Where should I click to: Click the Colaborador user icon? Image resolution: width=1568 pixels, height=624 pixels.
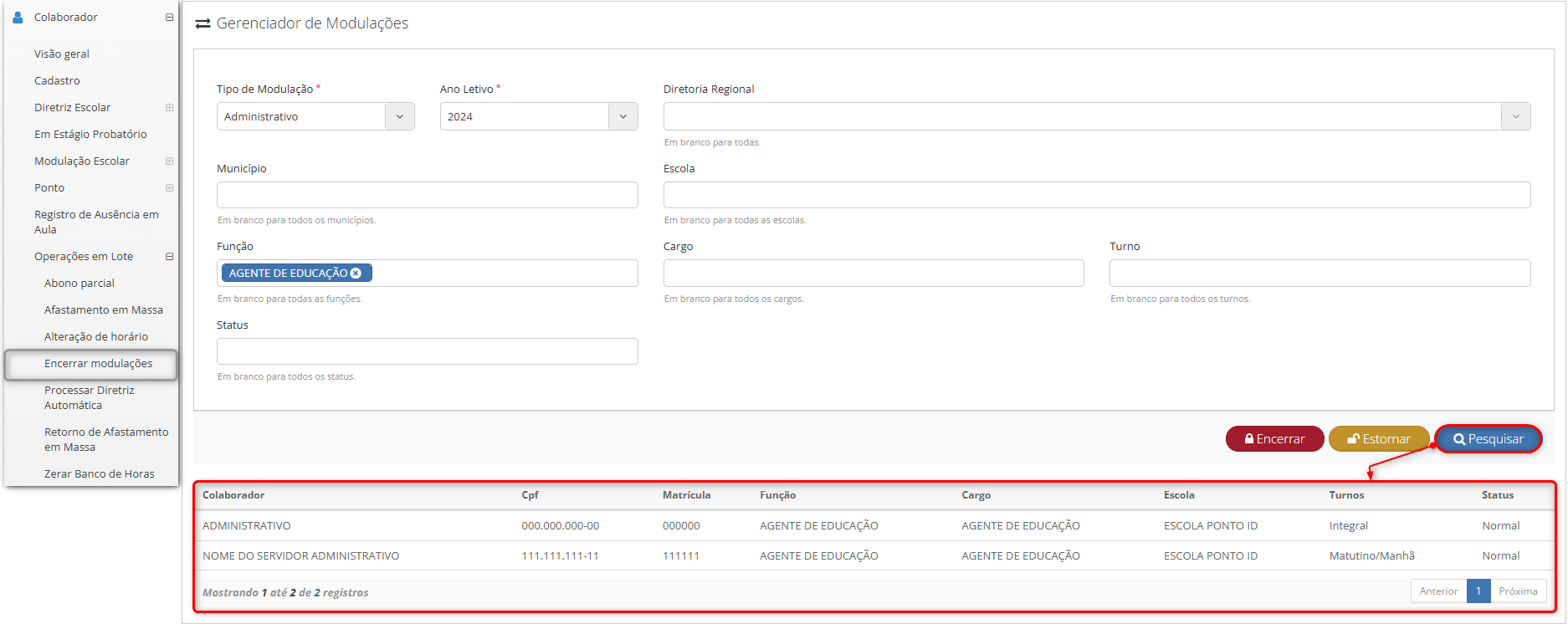18,17
